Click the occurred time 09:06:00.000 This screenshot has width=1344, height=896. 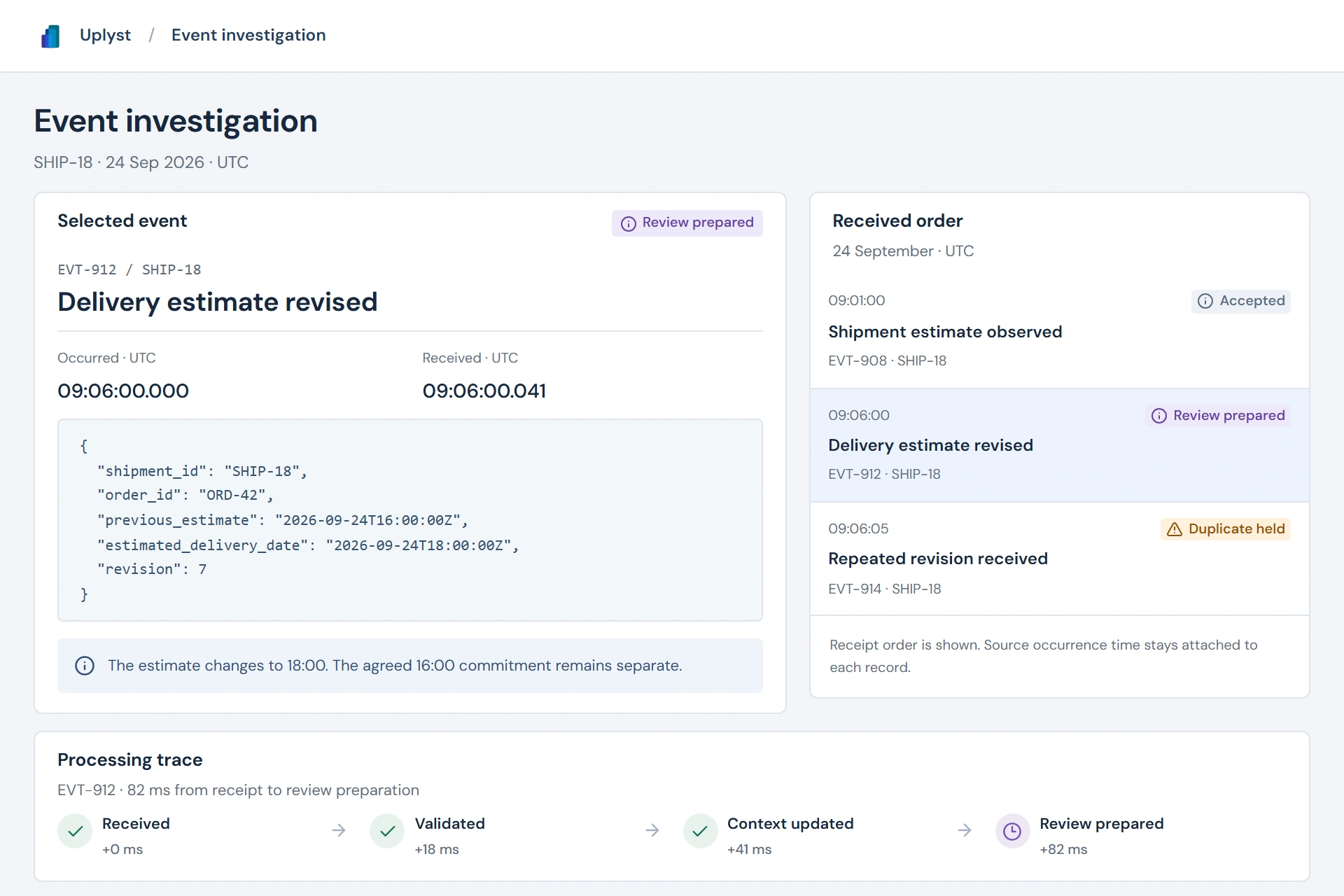click(x=123, y=391)
